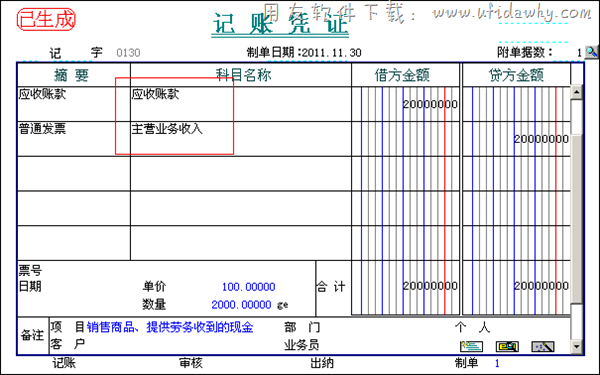This screenshot has width=600, height=375.
Task: Click the unit price value 100.00000
Action: (x=248, y=287)
